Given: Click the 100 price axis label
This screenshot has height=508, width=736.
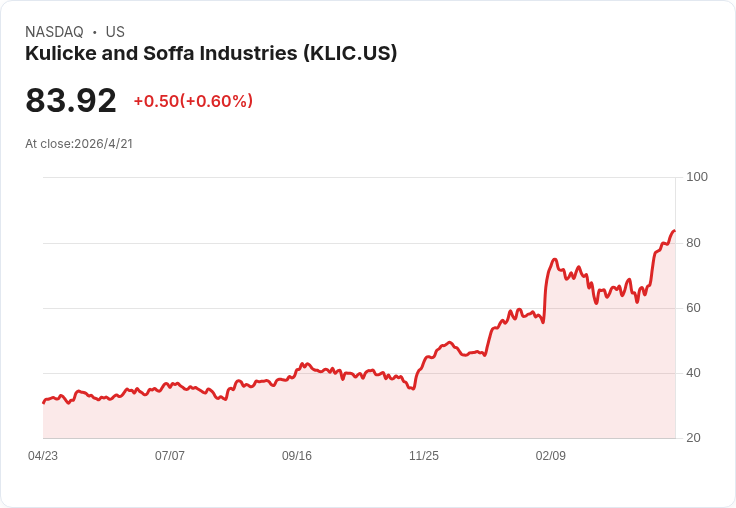Looking at the screenshot, I should click(697, 177).
